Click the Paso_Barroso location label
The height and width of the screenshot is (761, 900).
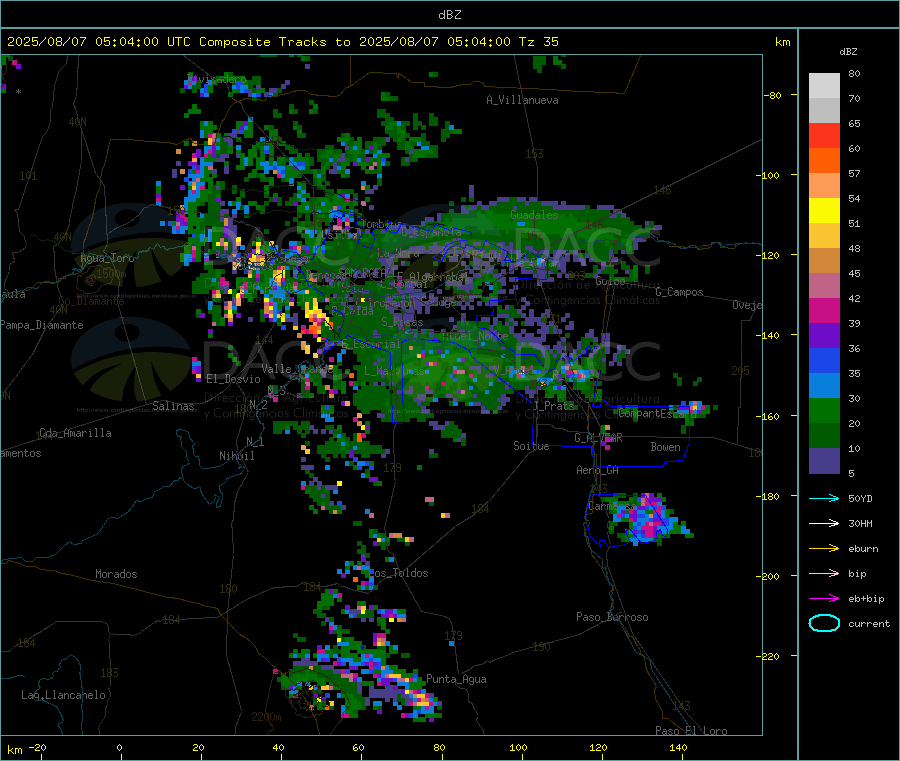(612, 617)
